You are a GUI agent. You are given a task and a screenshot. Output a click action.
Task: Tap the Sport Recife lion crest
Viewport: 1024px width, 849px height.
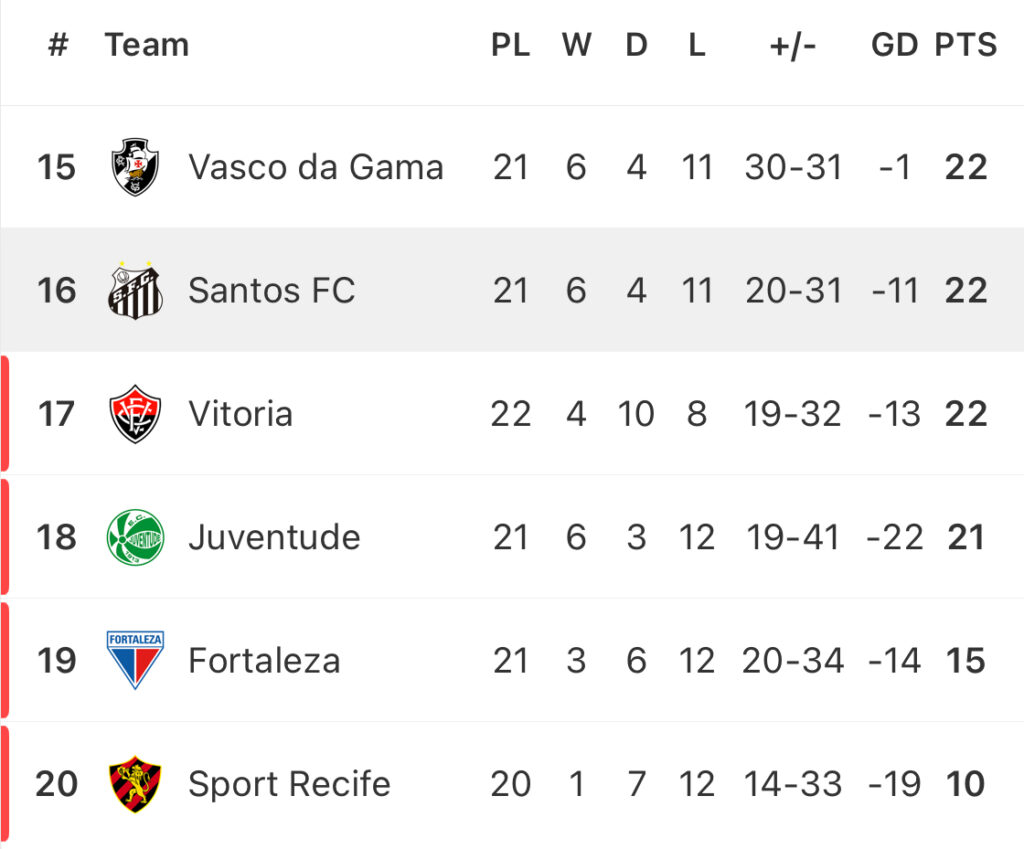tap(135, 784)
